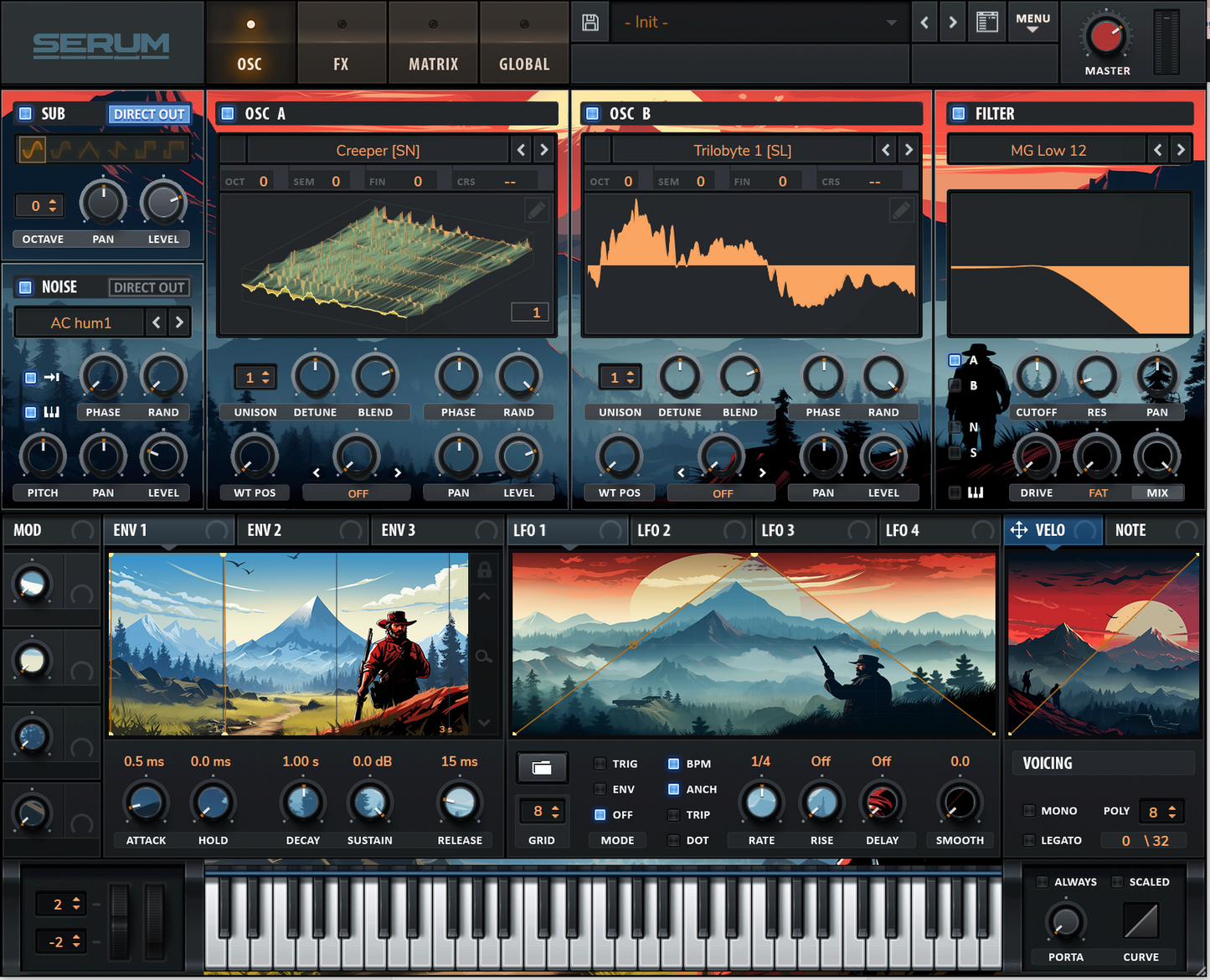This screenshot has width=1210, height=980.
Task: Toggle the LFO BPM sync checkbox
Action: (673, 764)
